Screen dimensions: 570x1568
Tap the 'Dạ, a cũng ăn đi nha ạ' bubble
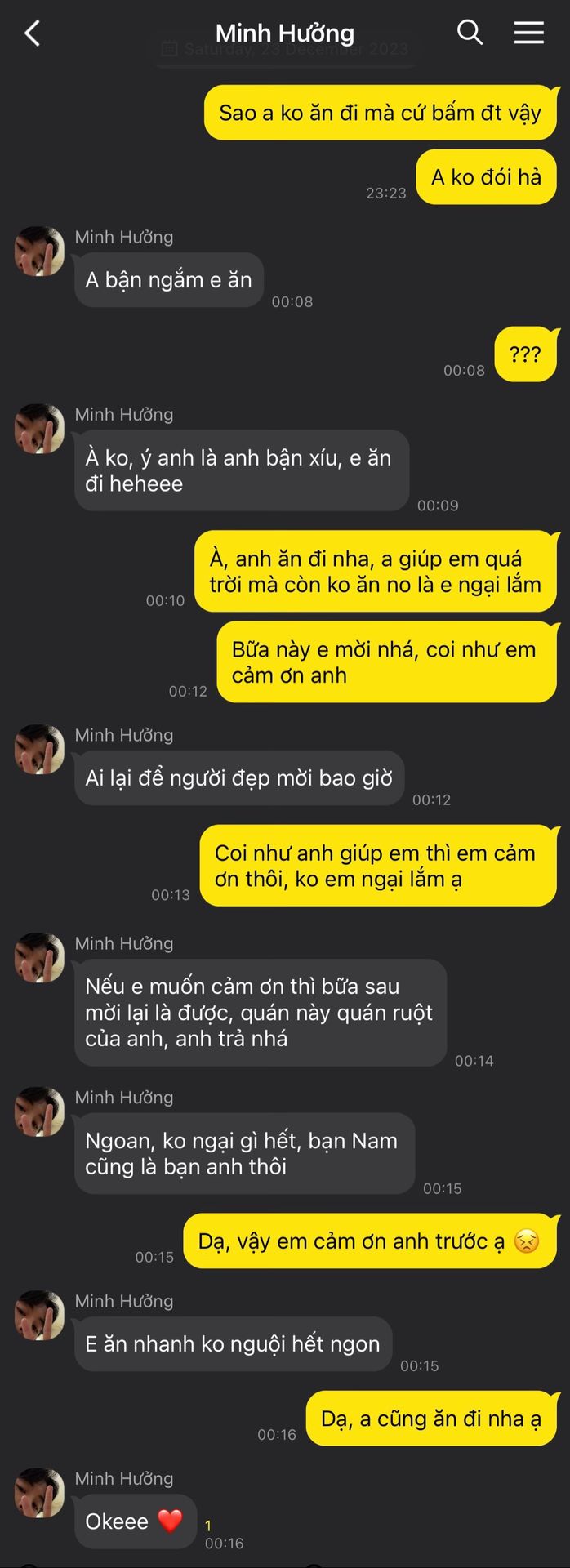point(431,1419)
